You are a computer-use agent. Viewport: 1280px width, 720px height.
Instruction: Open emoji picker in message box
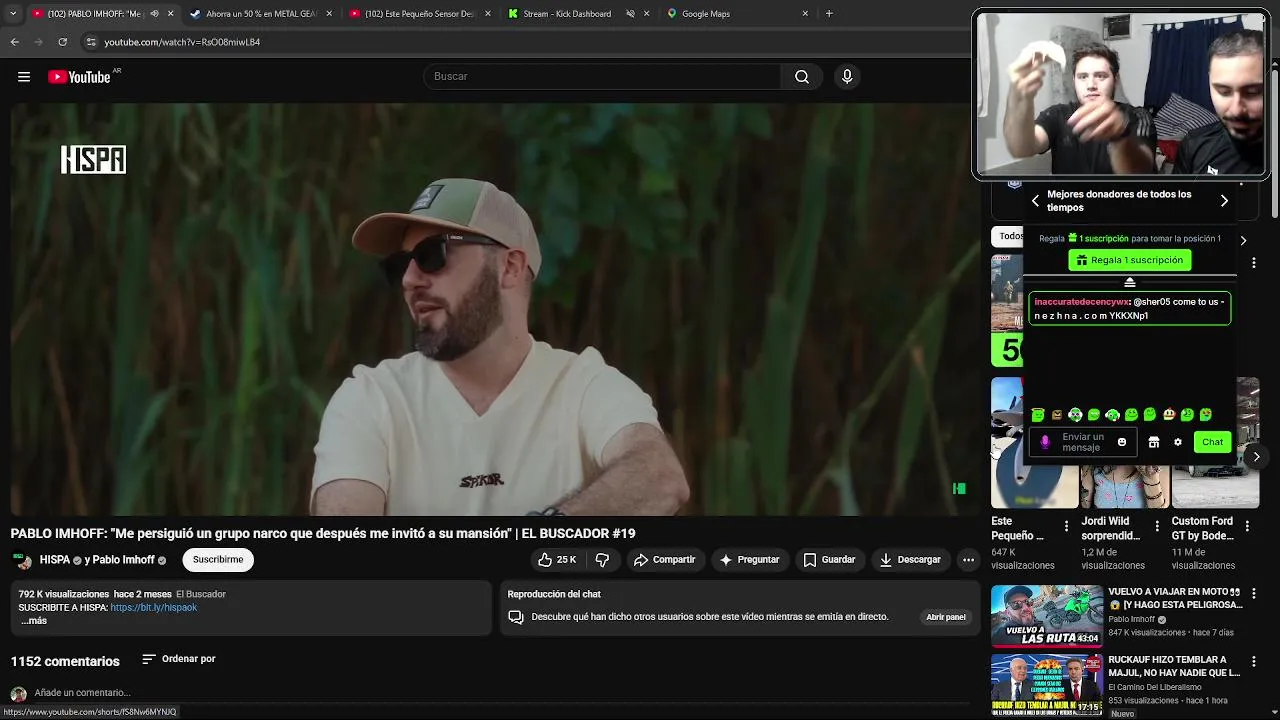tap(1122, 442)
